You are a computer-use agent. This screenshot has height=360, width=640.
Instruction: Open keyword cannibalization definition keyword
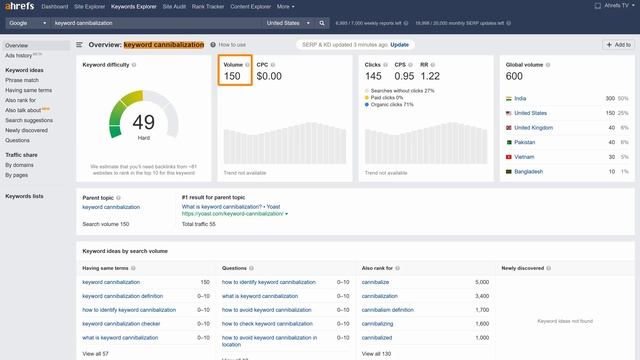click(122, 296)
